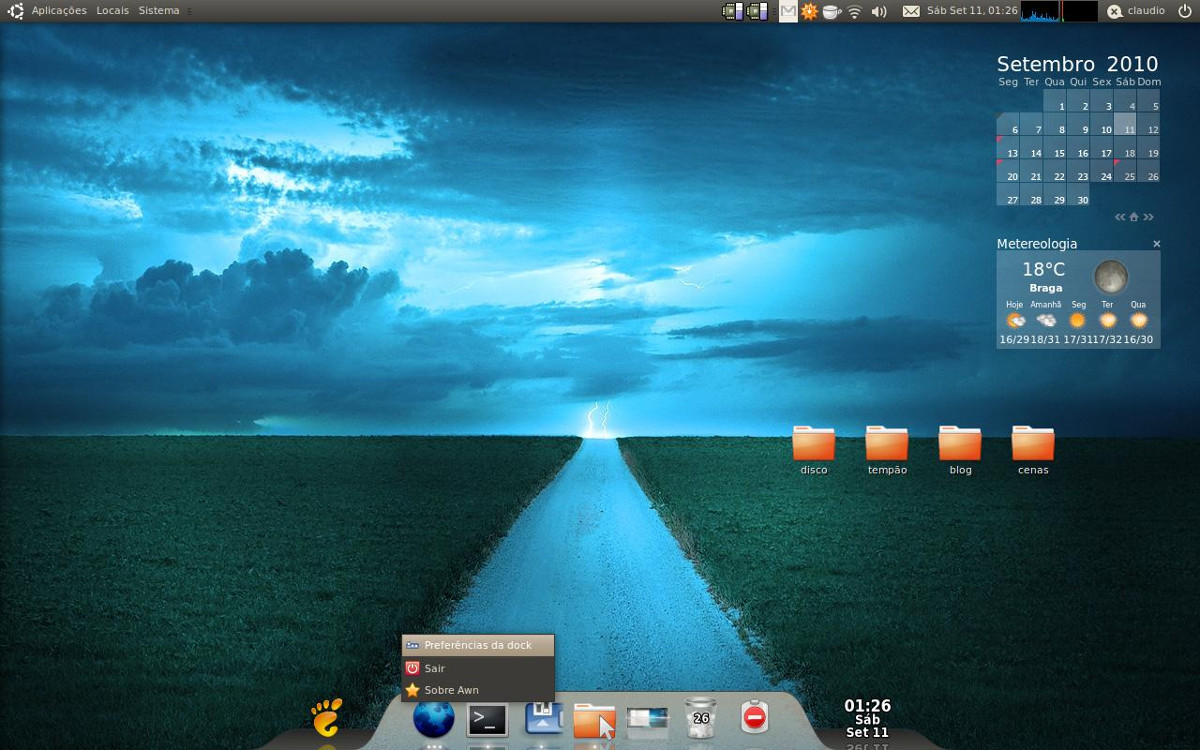Go to next month in calendar widget

coord(1149,217)
